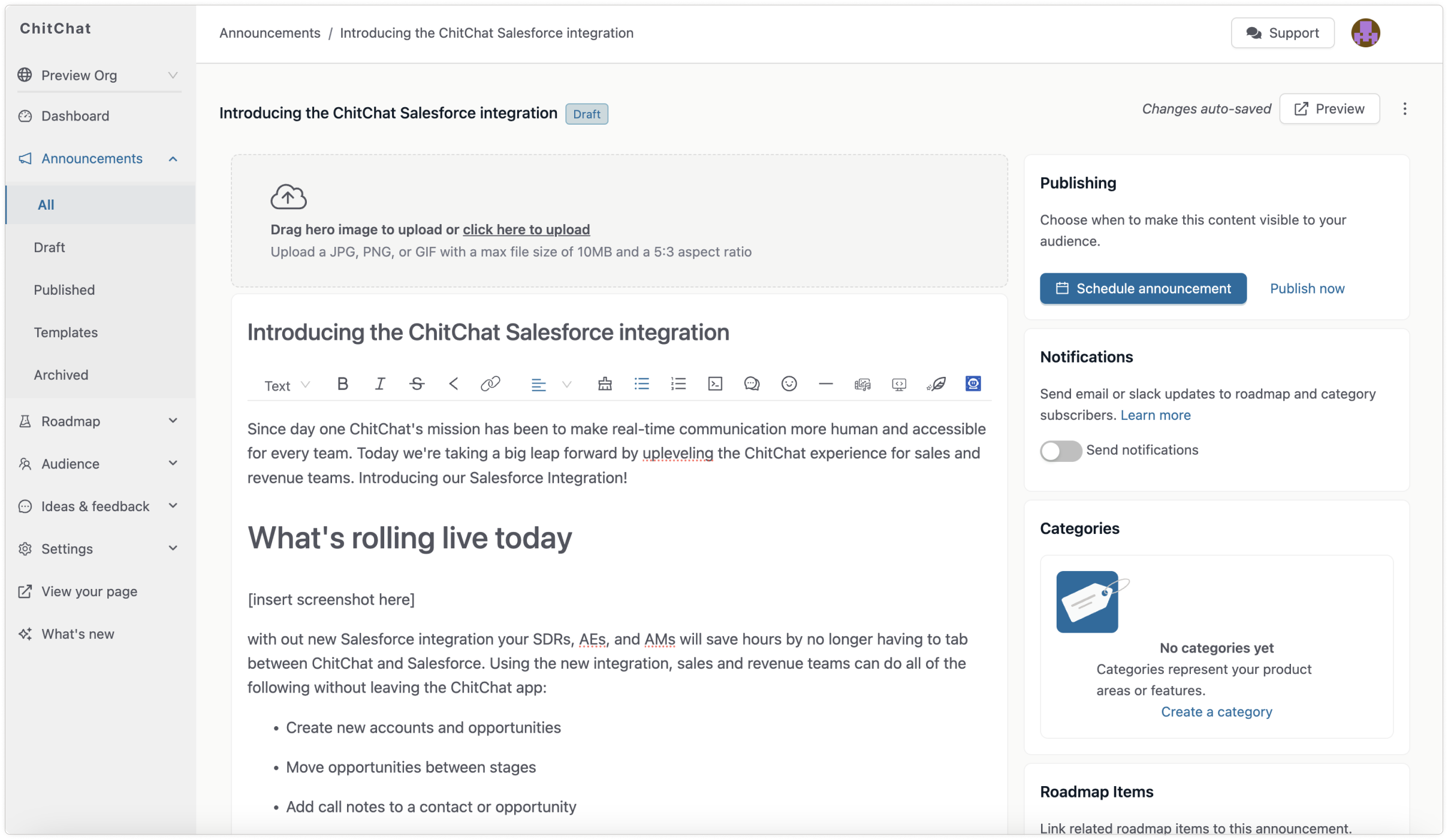Insert media with the image-music icon
The width and height of the screenshot is (1448, 840).
coord(862,385)
